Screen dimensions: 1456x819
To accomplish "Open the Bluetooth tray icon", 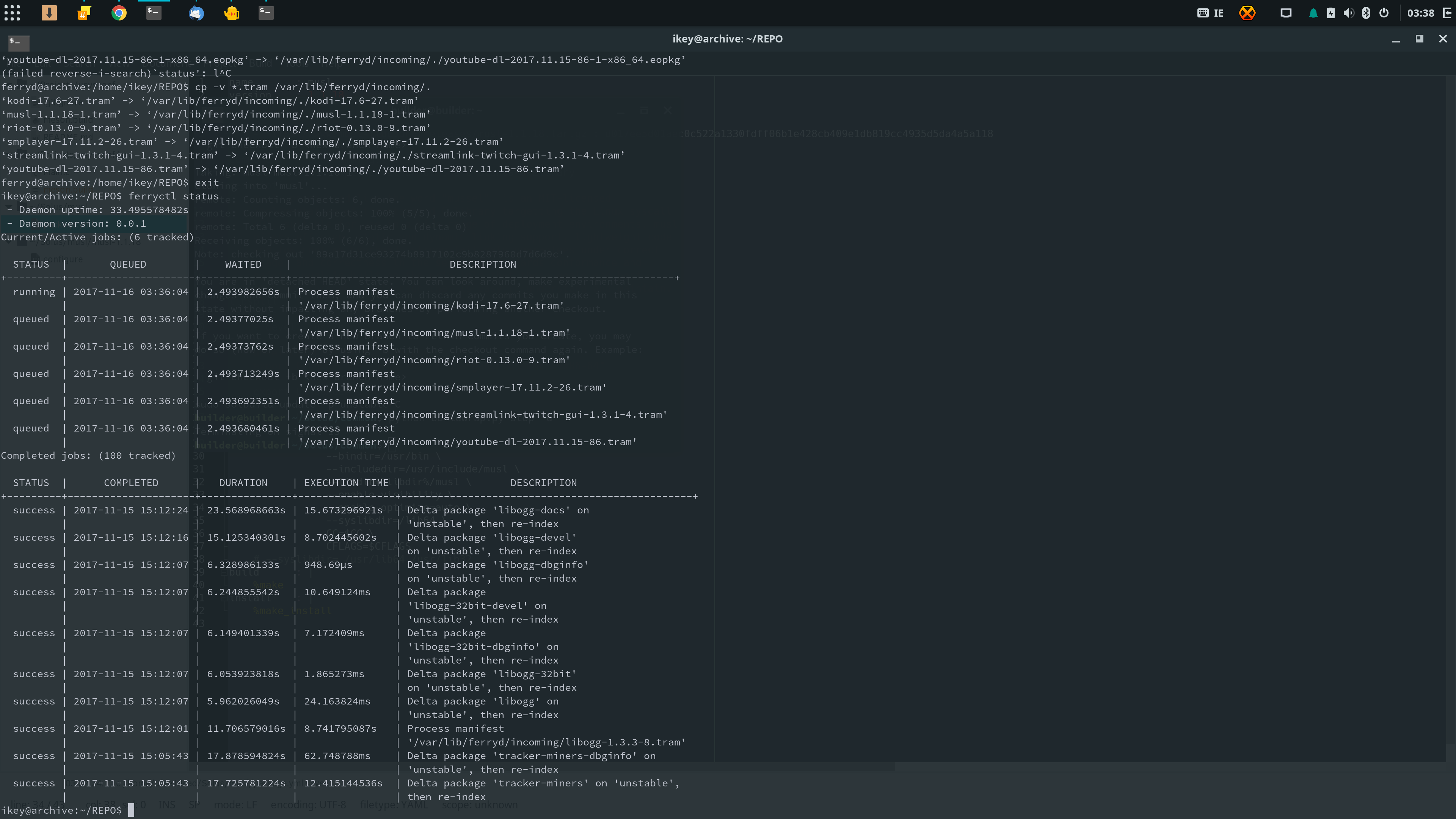I will coord(1366,13).
